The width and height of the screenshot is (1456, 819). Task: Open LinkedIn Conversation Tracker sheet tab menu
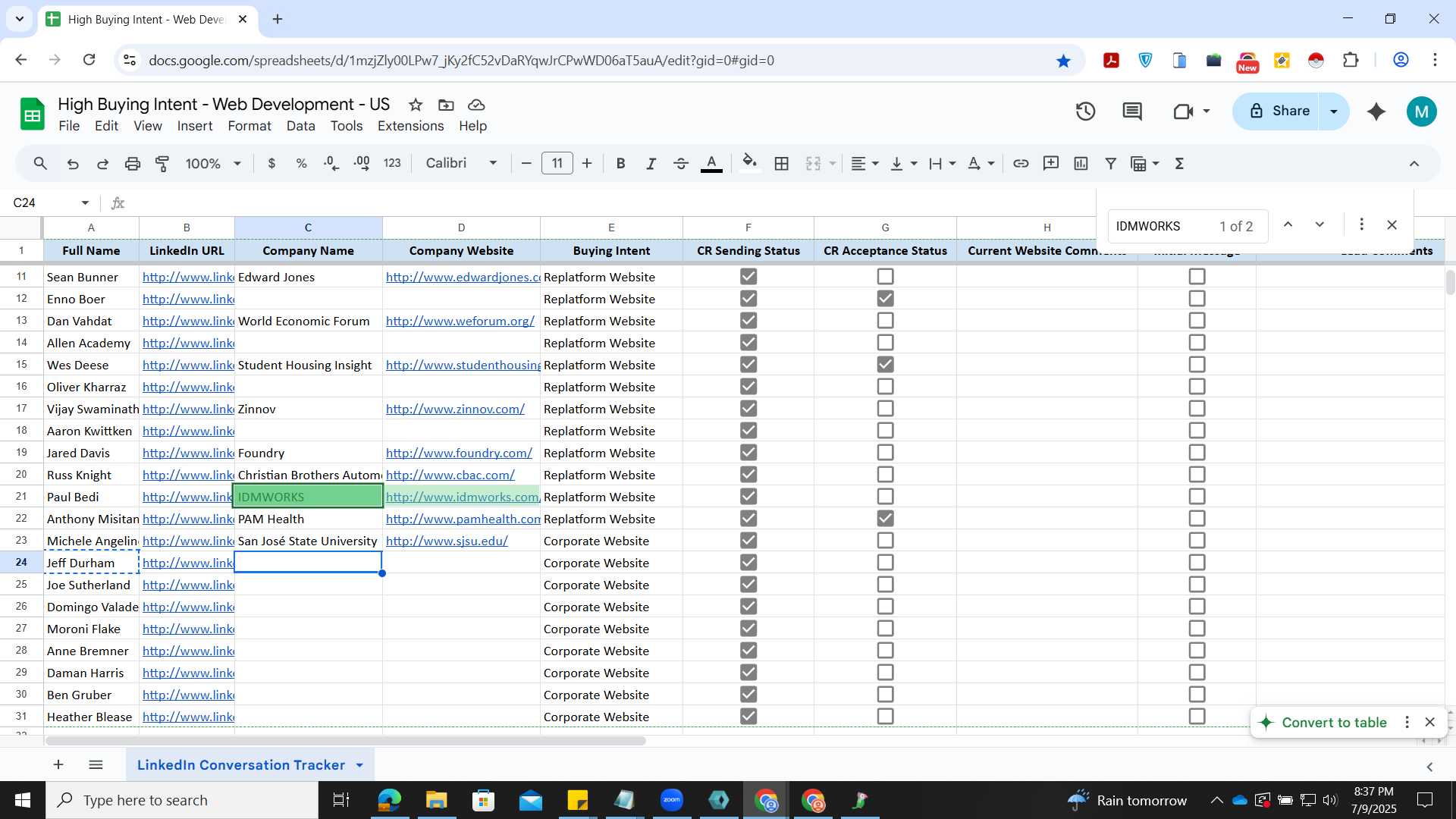click(359, 765)
